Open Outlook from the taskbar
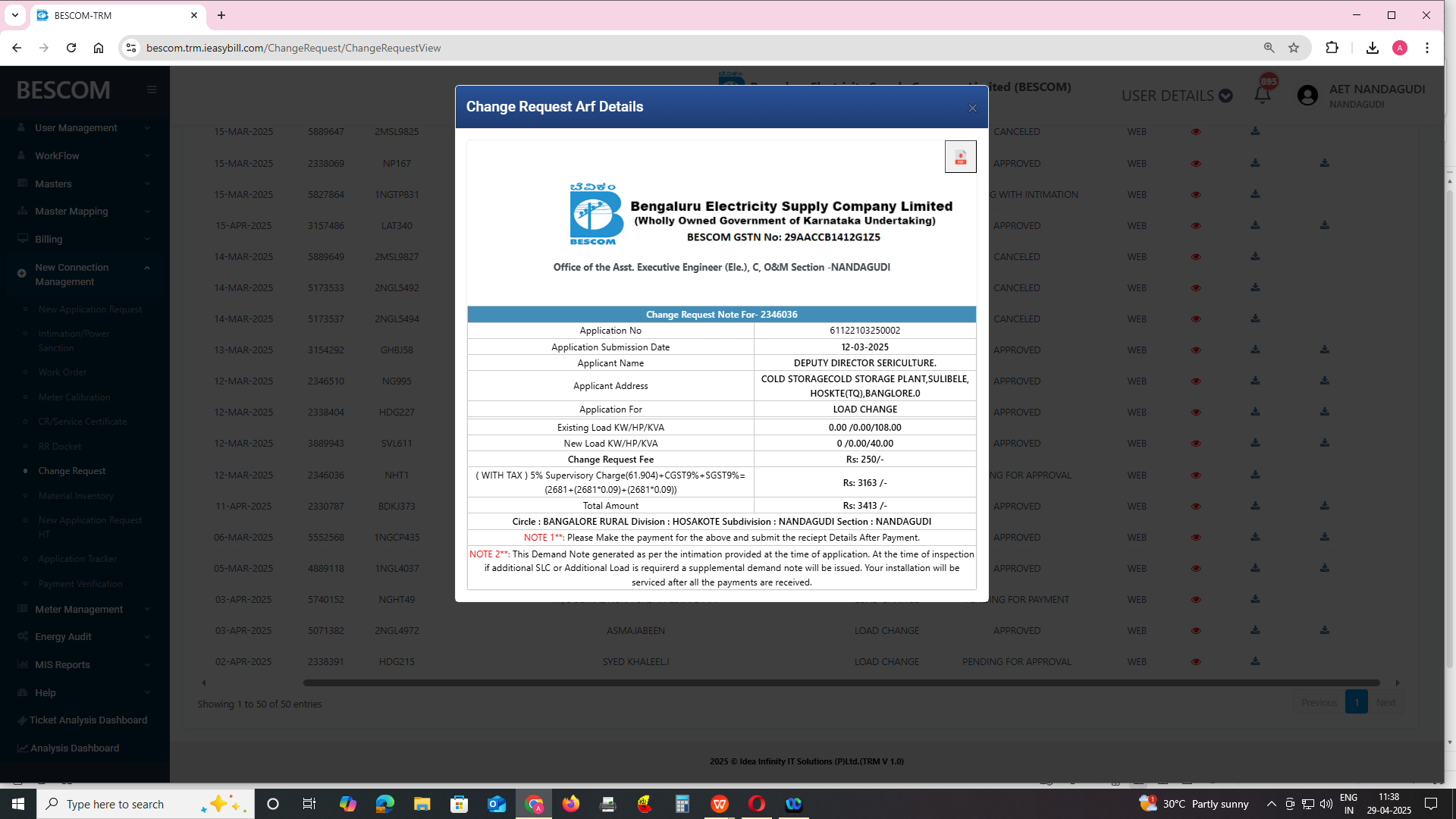1456x819 pixels. [x=497, y=804]
